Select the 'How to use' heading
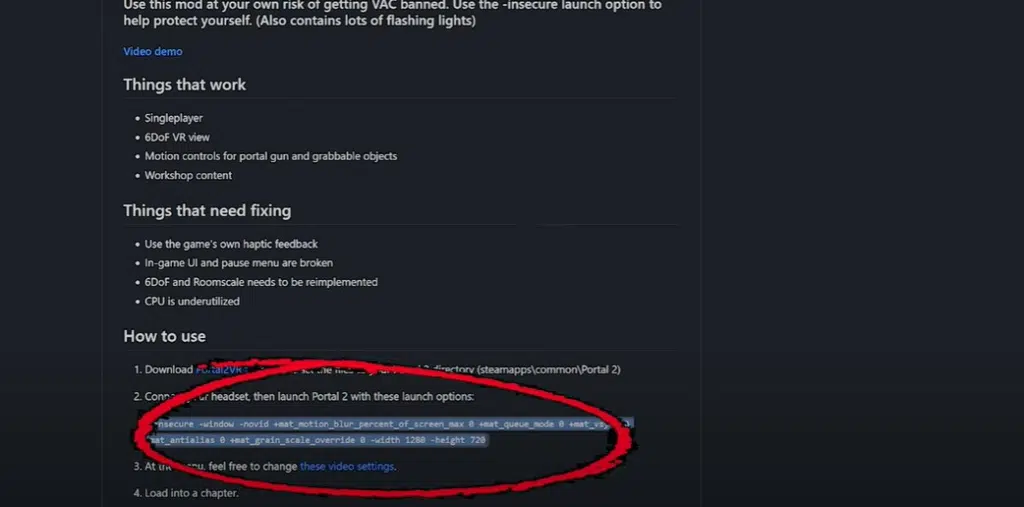 165,336
